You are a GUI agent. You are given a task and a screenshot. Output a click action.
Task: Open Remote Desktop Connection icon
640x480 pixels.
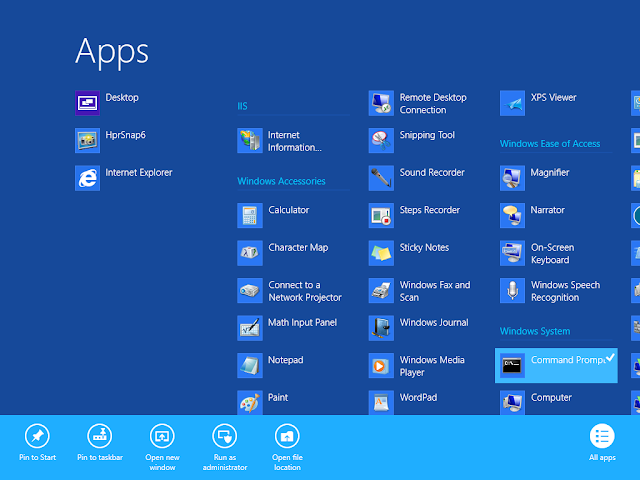pyautogui.click(x=381, y=103)
